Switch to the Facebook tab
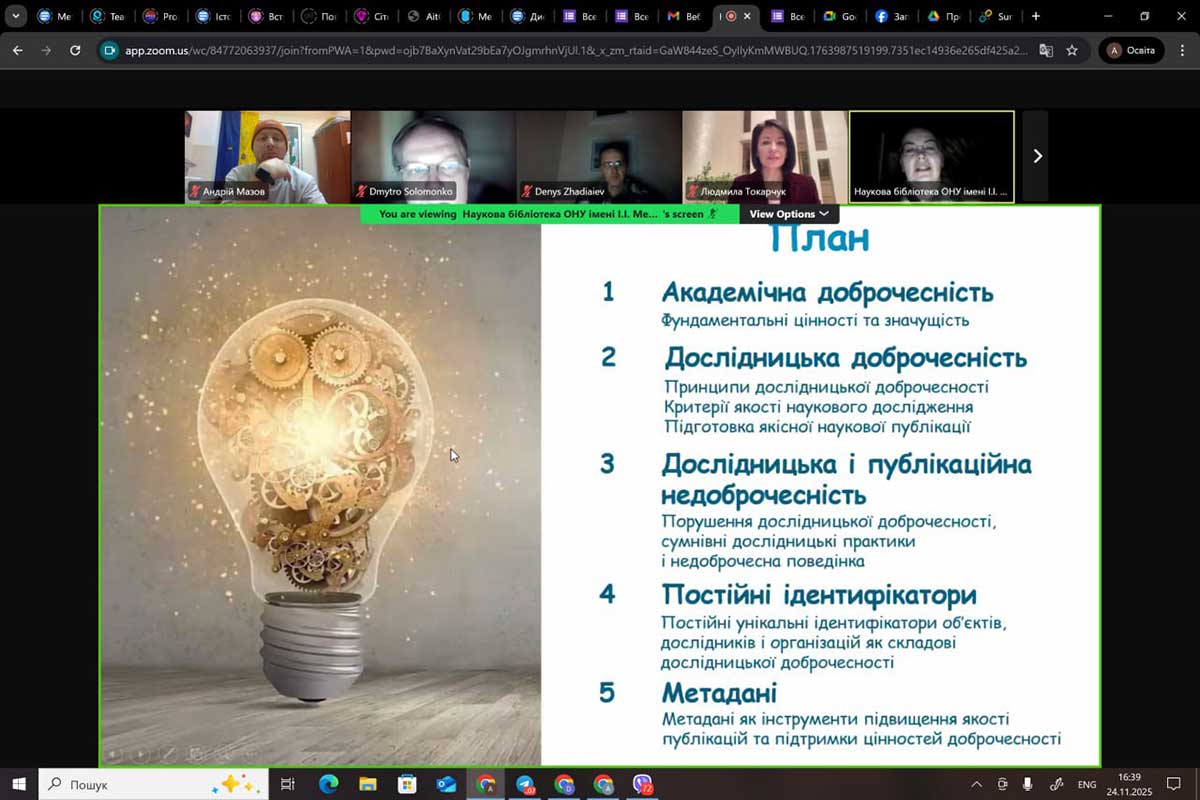 pyautogui.click(x=891, y=16)
